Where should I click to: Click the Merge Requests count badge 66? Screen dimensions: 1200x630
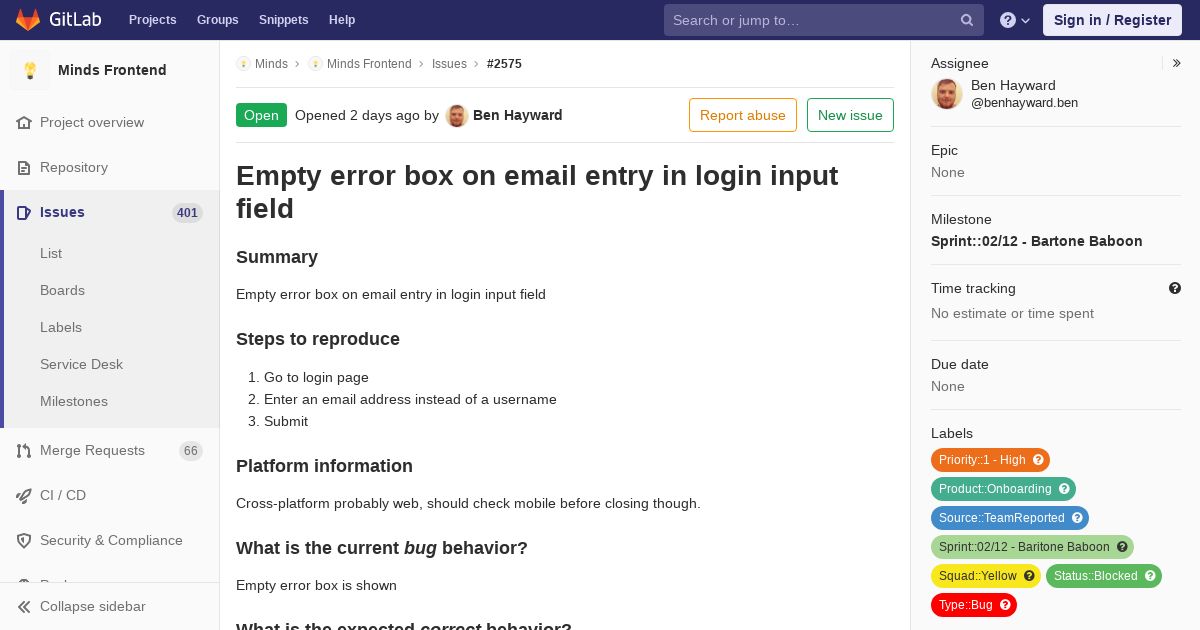pos(191,451)
